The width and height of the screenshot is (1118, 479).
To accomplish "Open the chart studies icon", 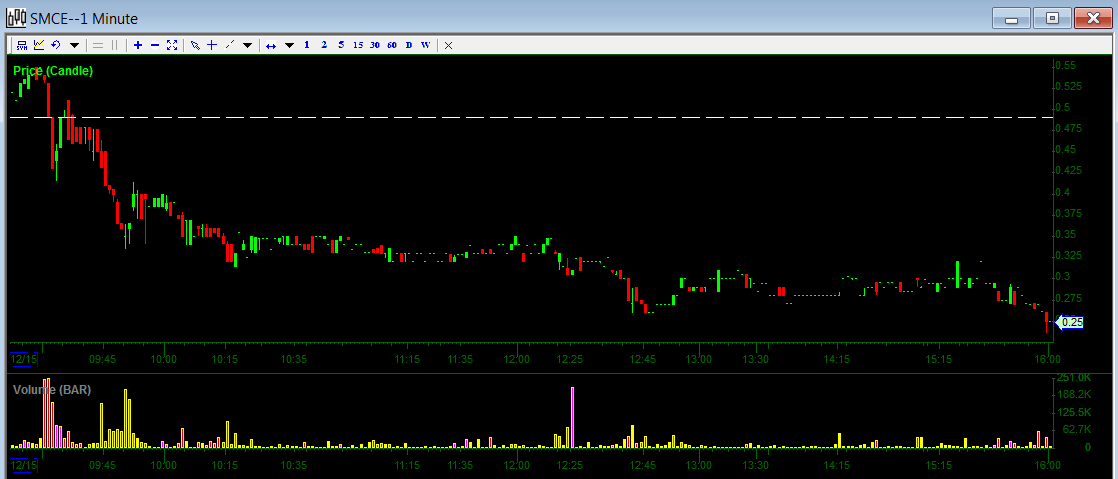I will (39, 45).
